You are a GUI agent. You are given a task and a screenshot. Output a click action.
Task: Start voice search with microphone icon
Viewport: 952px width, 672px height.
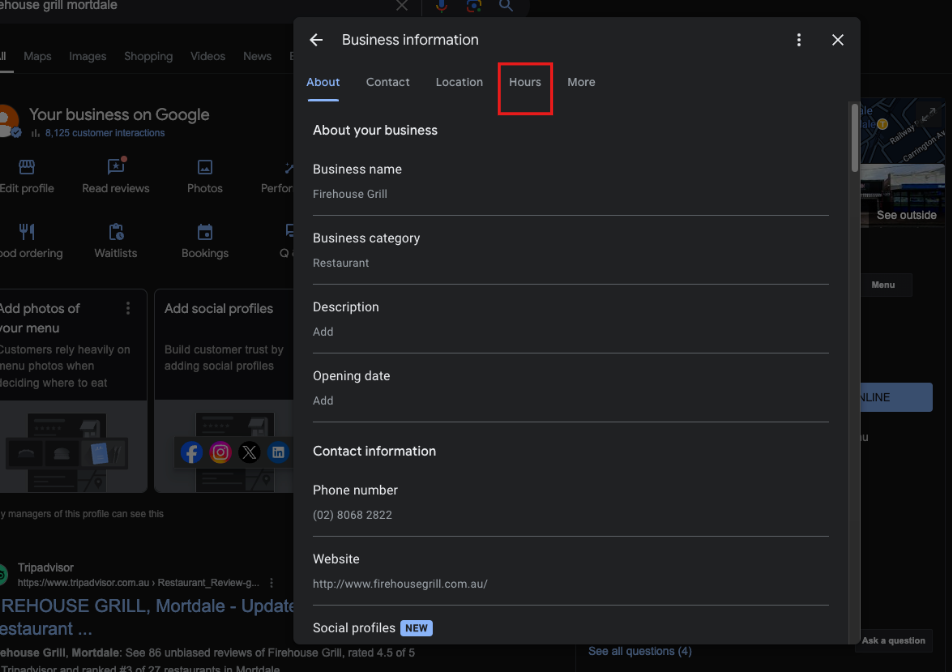[x=441, y=5]
